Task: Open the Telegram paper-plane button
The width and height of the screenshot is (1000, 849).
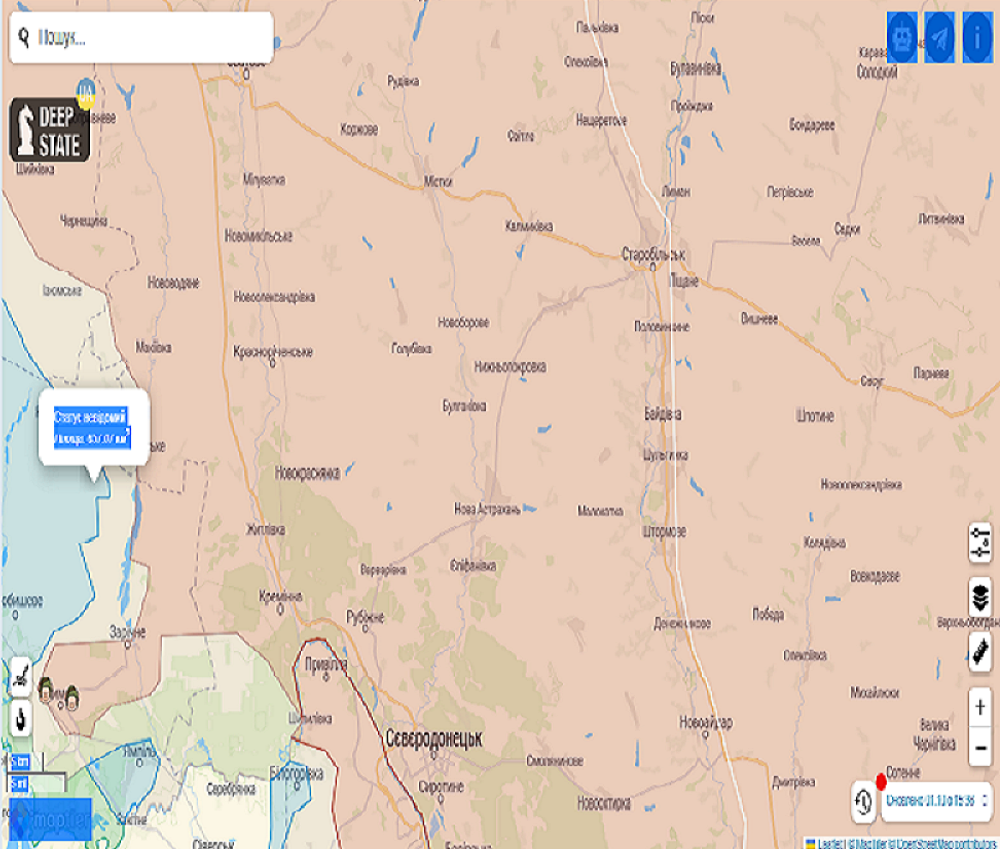Action: click(x=939, y=38)
